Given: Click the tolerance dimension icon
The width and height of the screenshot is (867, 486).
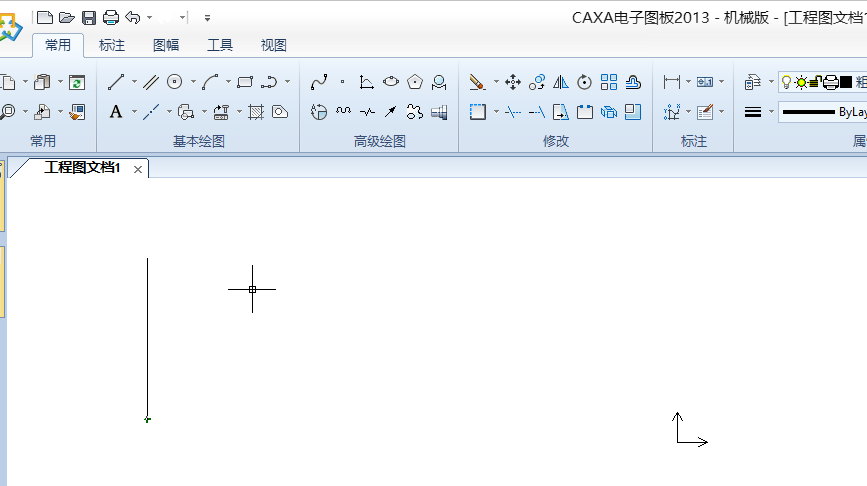Looking at the screenshot, I should coord(705,82).
